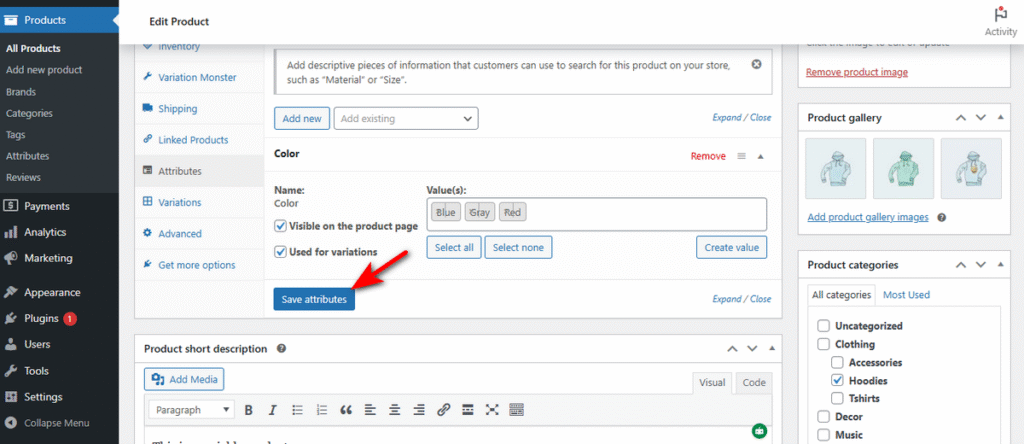Click the Collapse Menu arrow icon
The width and height of the screenshot is (1024, 444).
pyautogui.click(x=10, y=423)
